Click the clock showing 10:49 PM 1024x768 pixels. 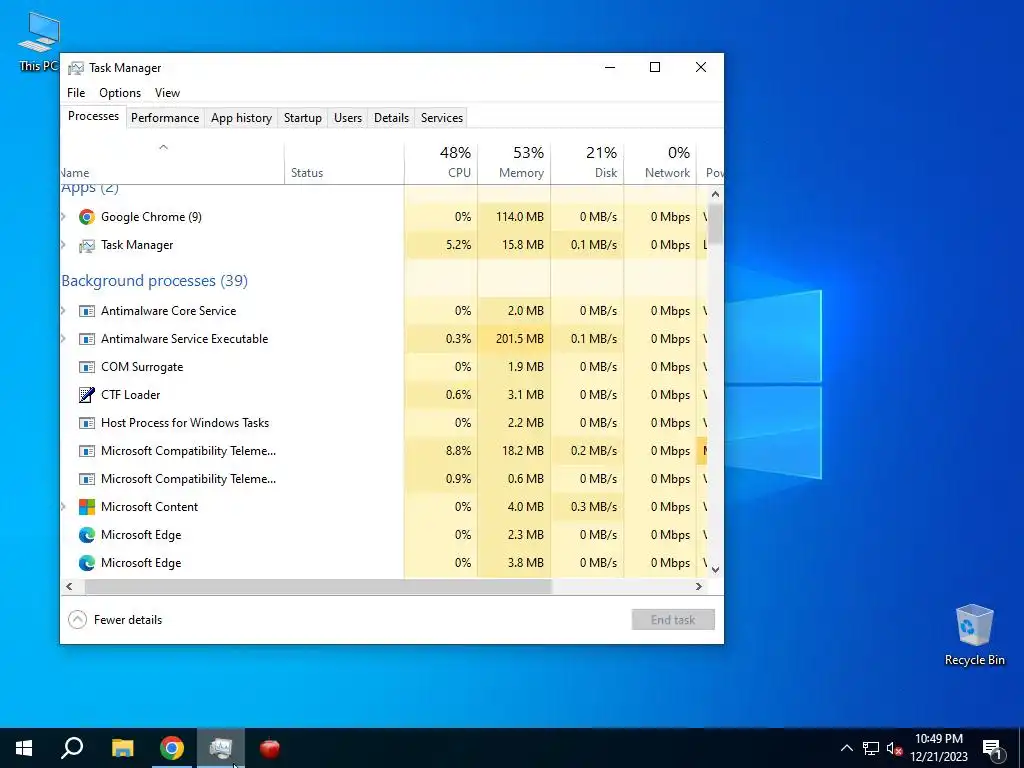pyautogui.click(x=938, y=748)
